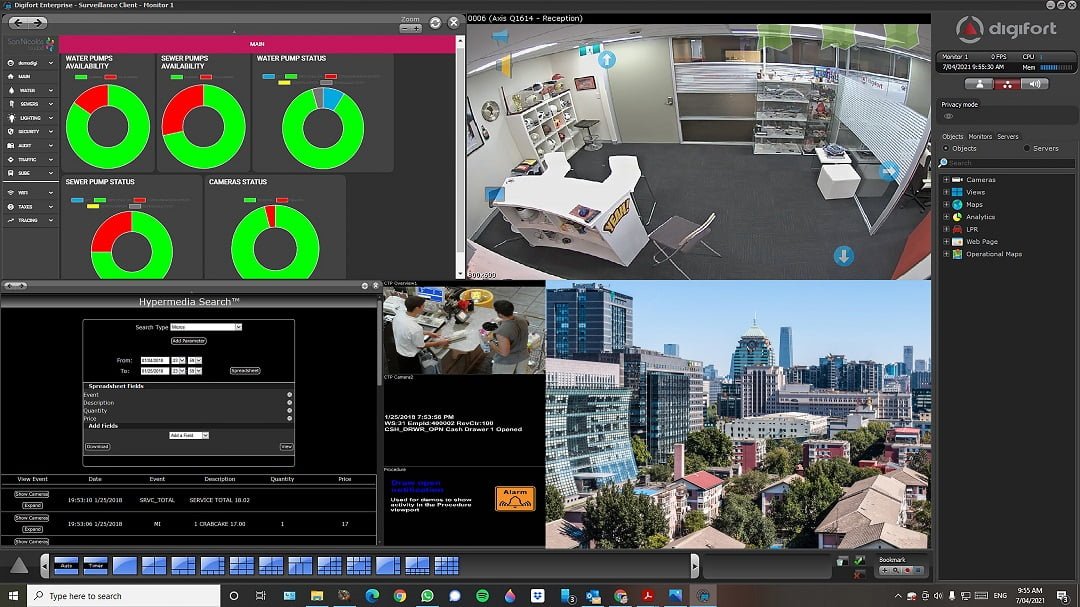Click the LIGHTING bulb icon in sidebar

(11, 118)
